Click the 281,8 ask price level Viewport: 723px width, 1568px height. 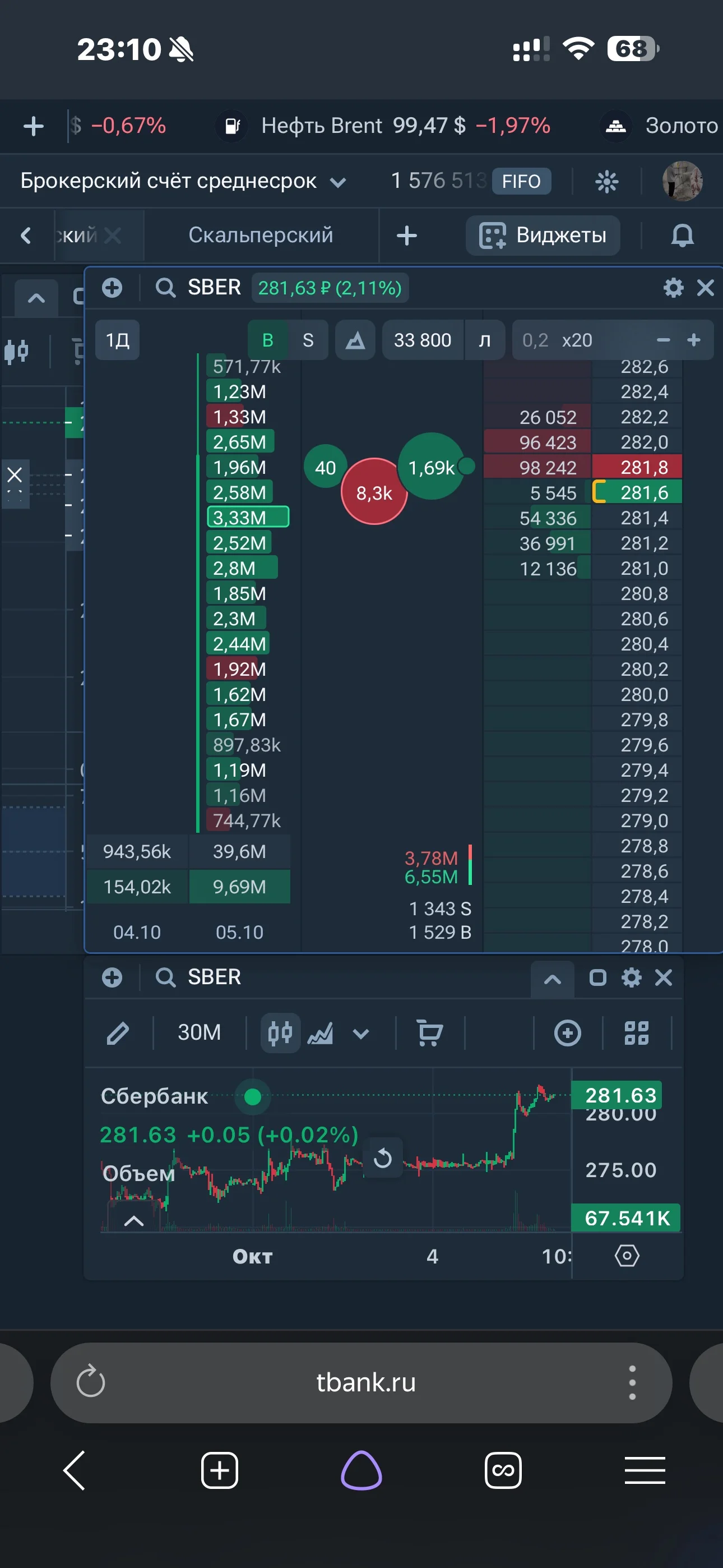pyautogui.click(x=637, y=467)
